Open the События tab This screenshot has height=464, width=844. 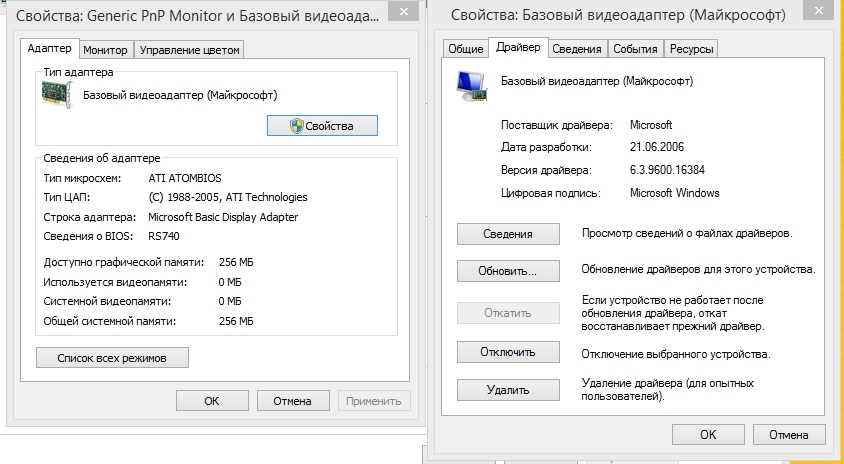coord(635,49)
